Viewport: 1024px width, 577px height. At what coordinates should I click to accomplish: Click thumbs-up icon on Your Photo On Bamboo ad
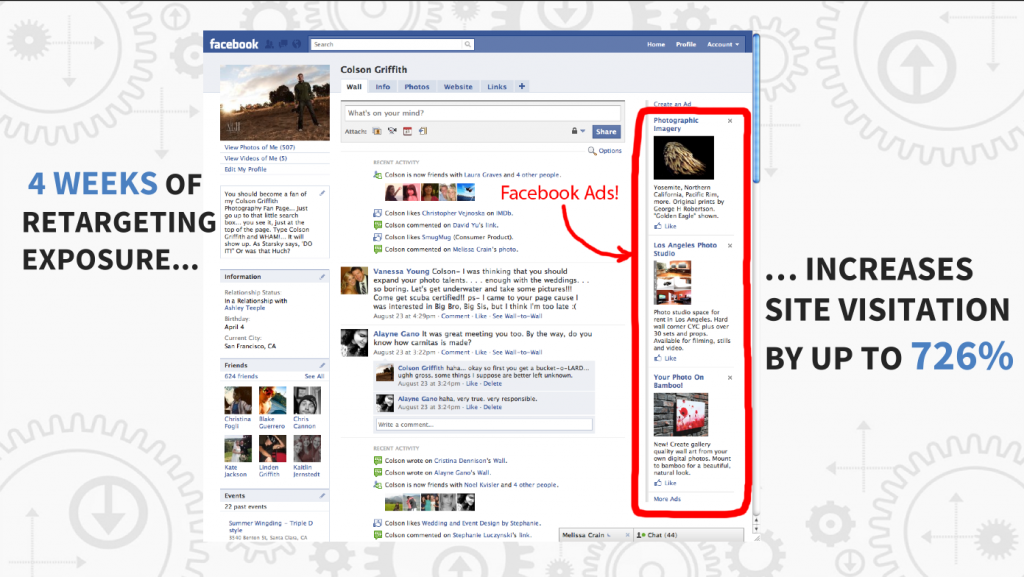click(x=658, y=483)
